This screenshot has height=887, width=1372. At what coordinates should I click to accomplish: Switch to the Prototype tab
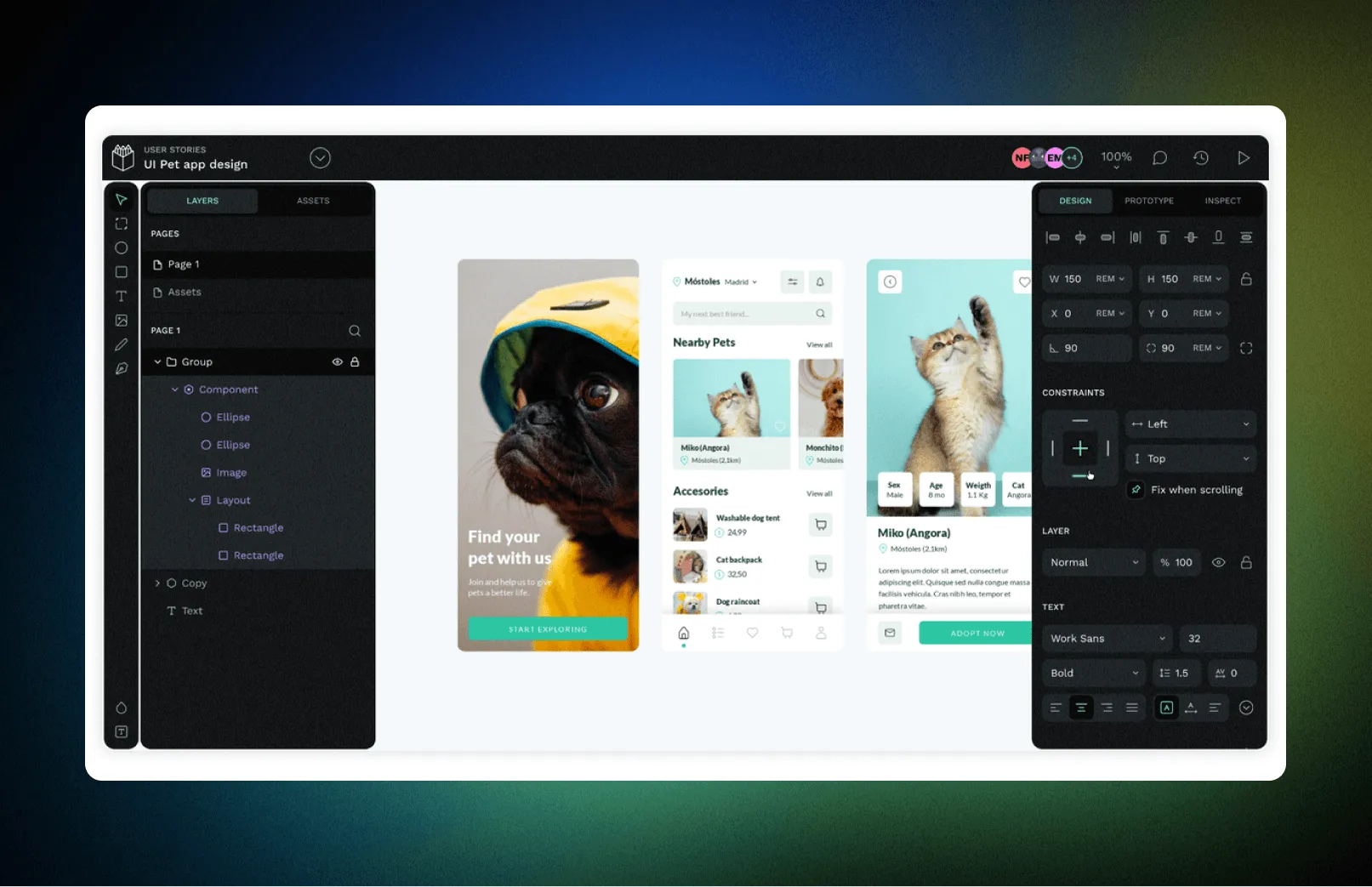(x=1148, y=201)
